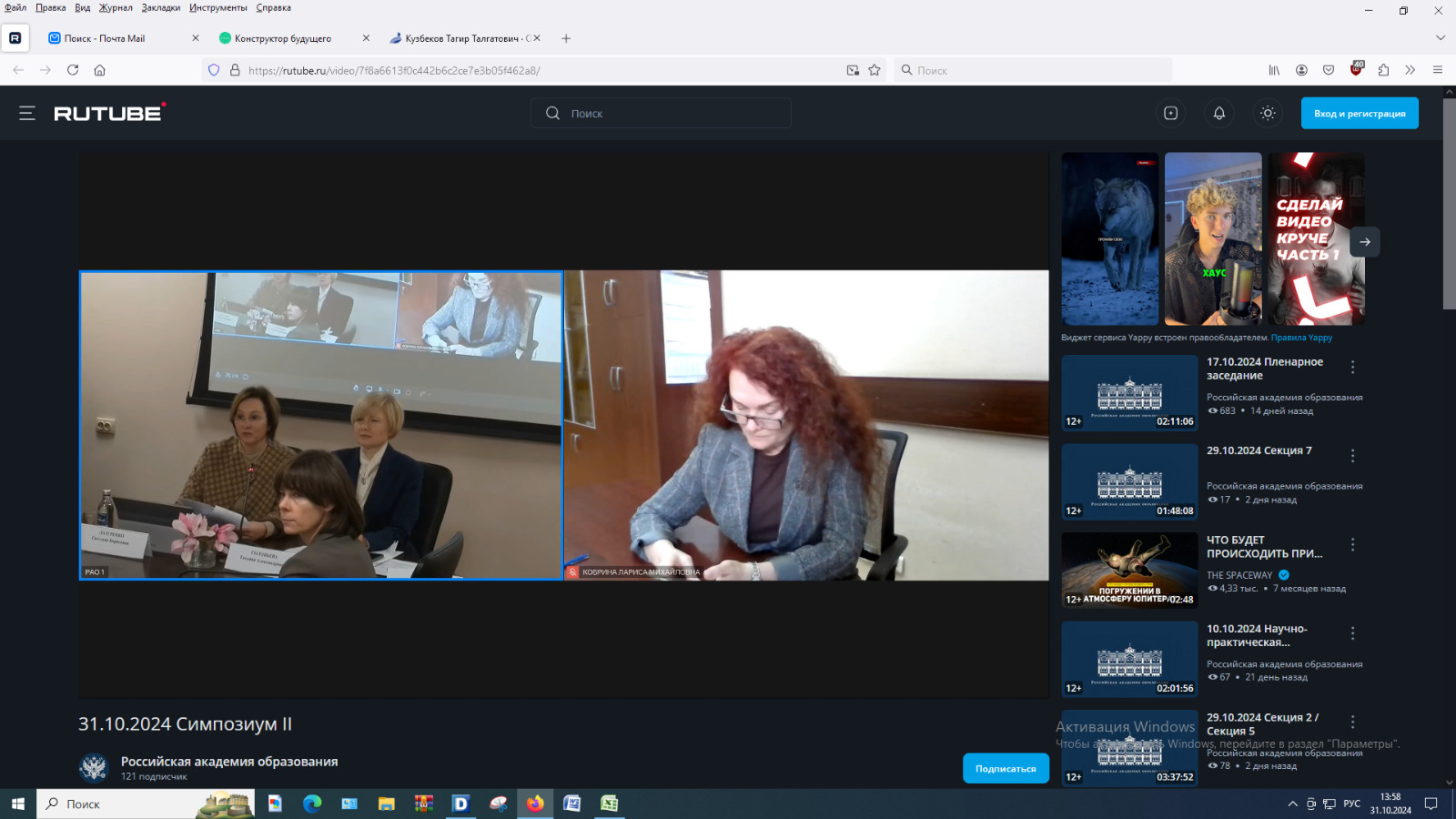The width and height of the screenshot is (1456, 819).
Task: Click the RUTUBE logo
Action: coord(109,113)
